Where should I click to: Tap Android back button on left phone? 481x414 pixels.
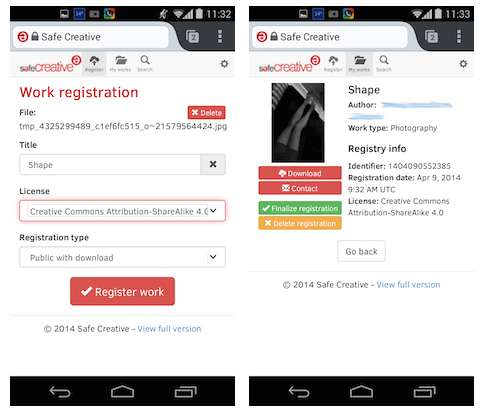tap(60, 392)
